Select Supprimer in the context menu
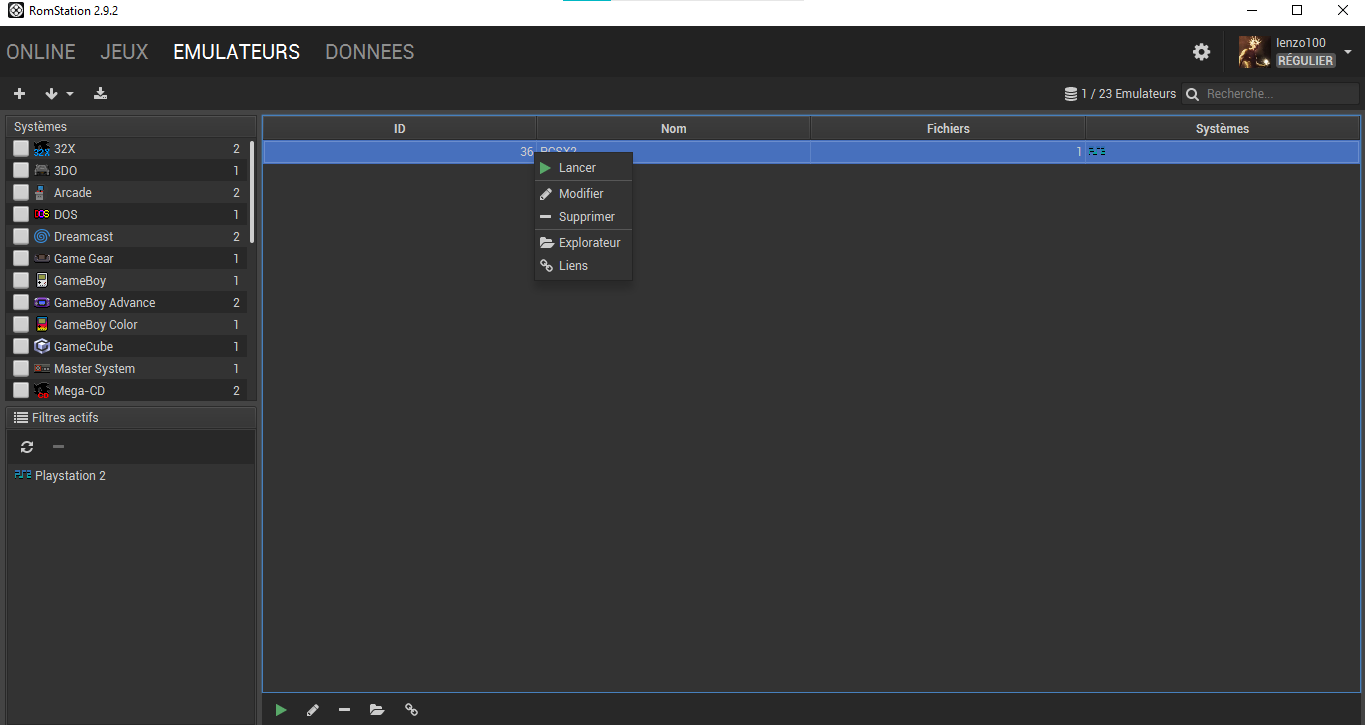The height and width of the screenshot is (725, 1365). click(586, 217)
